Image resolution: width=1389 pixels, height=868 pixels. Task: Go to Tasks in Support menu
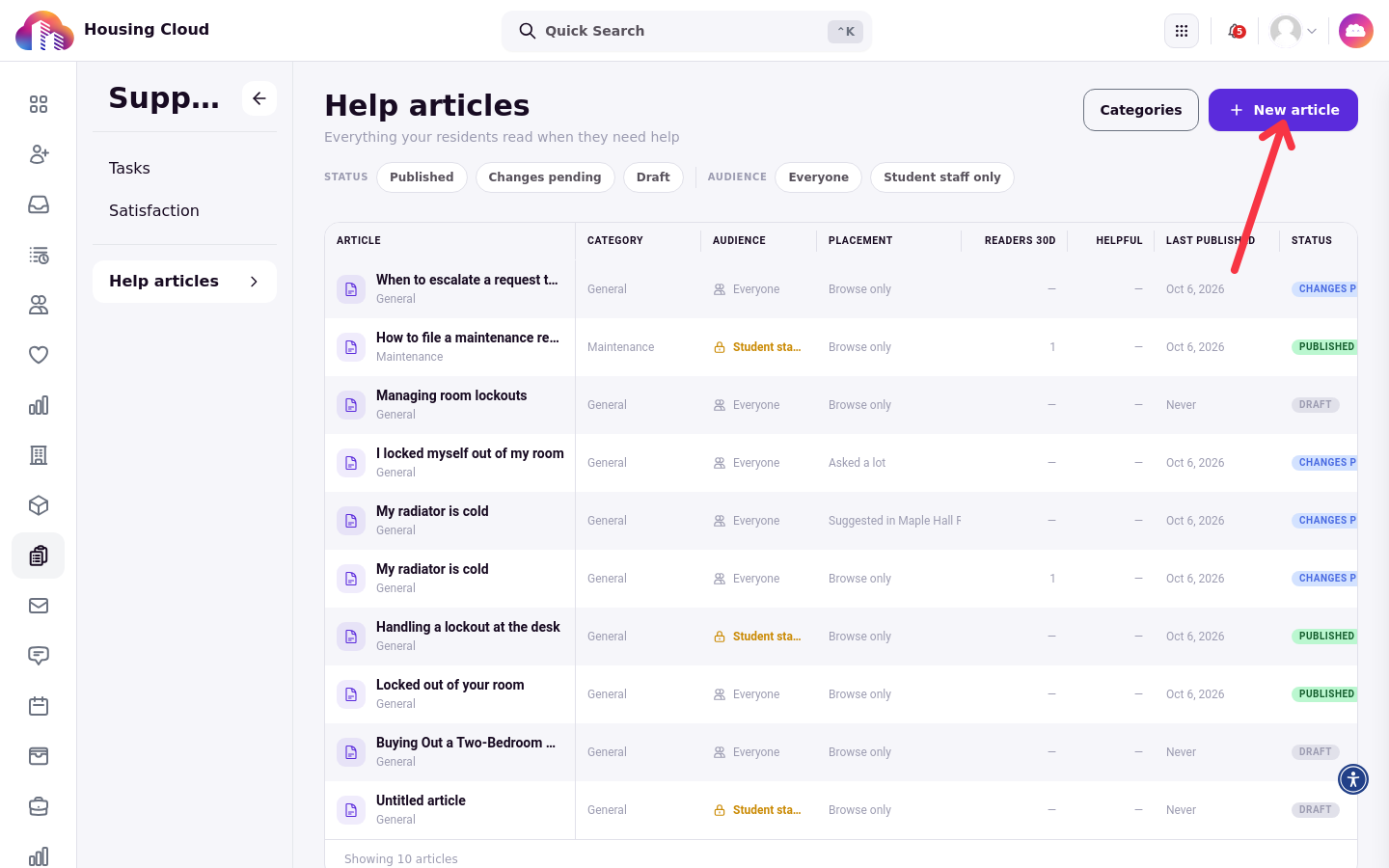click(129, 168)
